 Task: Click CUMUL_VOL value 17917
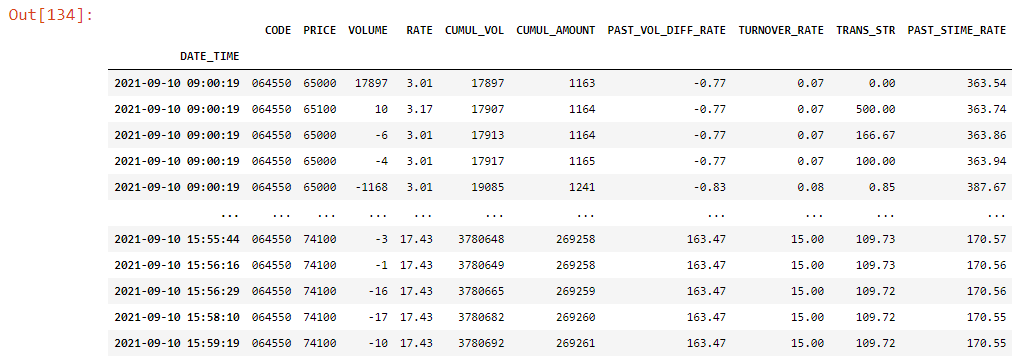(488, 161)
